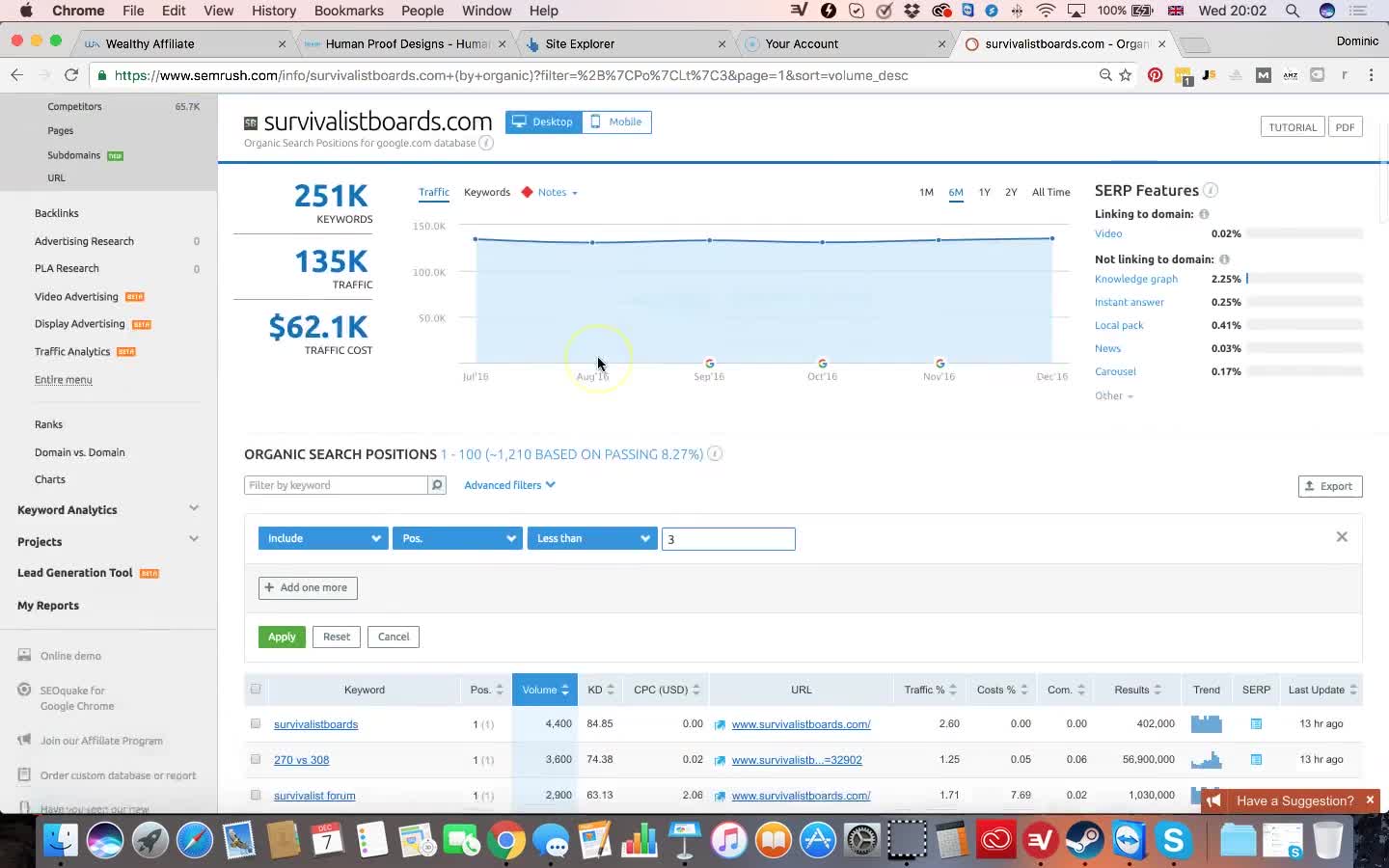The image size is (1389, 868).
Task: Apply the position filter
Action: click(x=282, y=637)
